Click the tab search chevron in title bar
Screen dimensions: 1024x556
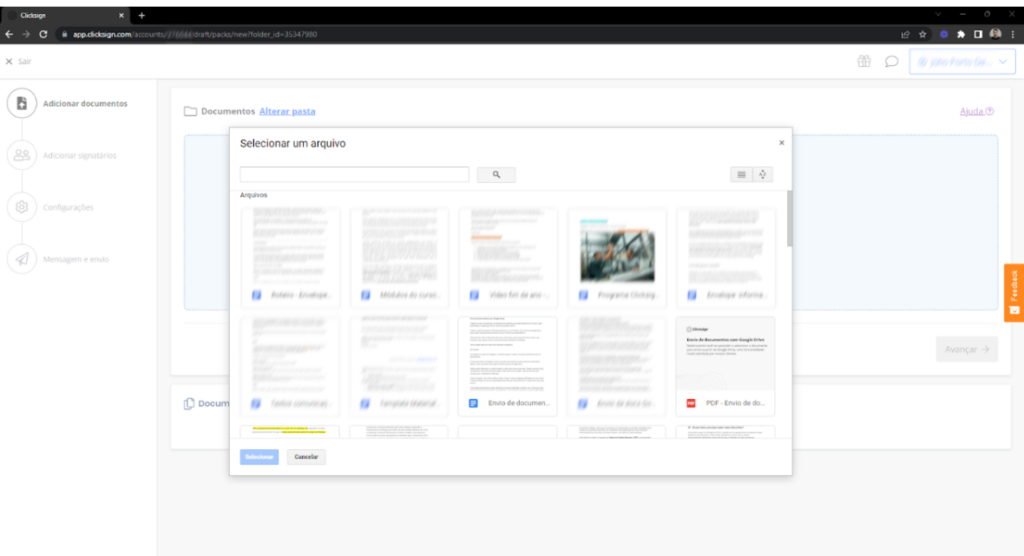click(938, 14)
